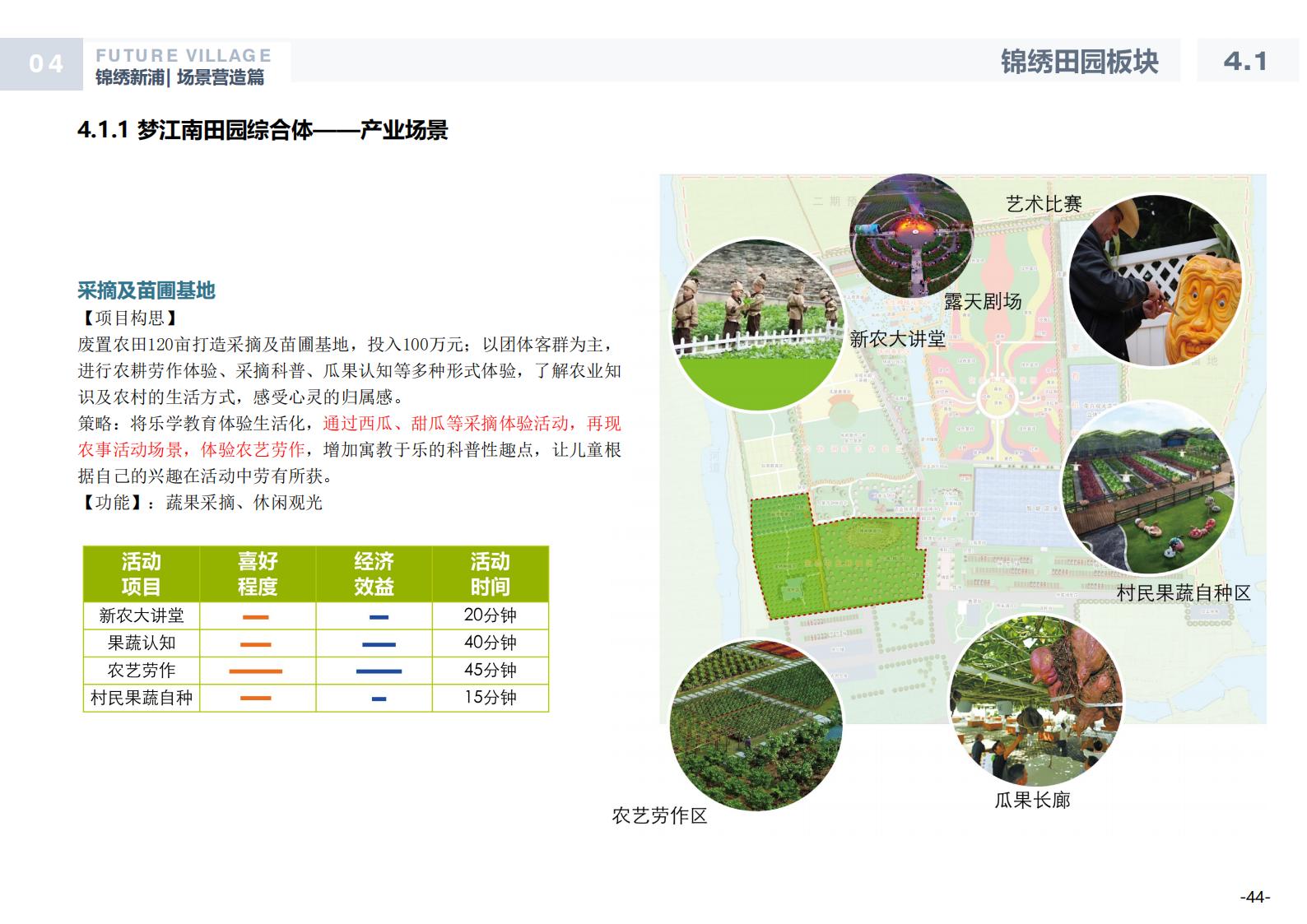Click the 【功能】：蔬果采摘、休闲观光 line
This screenshot has height=924, width=1307.
(x=200, y=502)
